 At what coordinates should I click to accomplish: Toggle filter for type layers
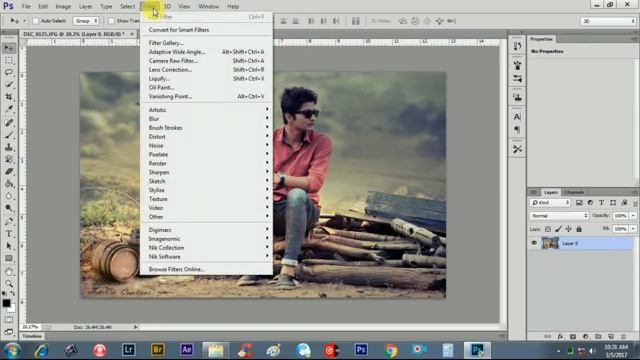coord(601,202)
